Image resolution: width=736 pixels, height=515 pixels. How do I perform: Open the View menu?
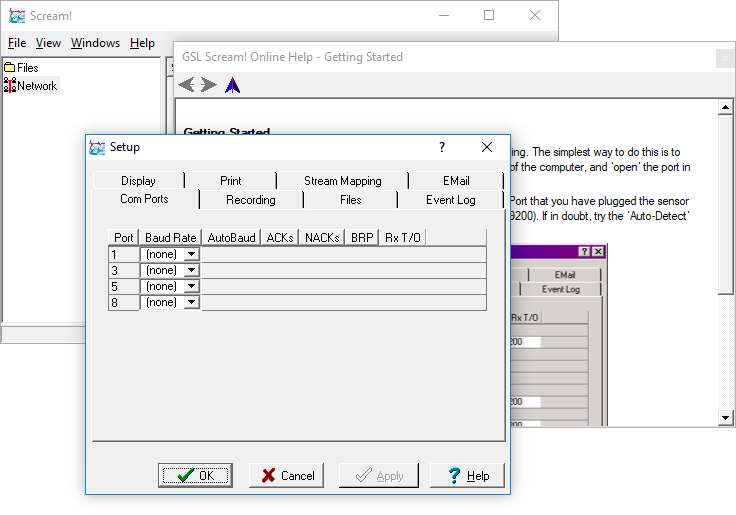pyautogui.click(x=48, y=43)
